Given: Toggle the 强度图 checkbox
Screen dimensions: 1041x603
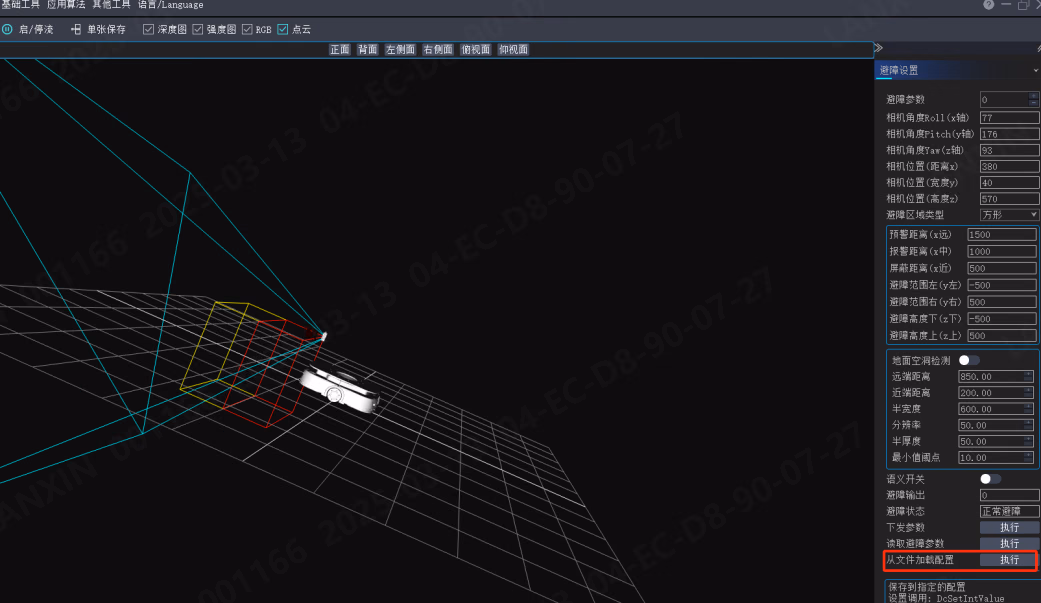Looking at the screenshot, I should tap(198, 29).
